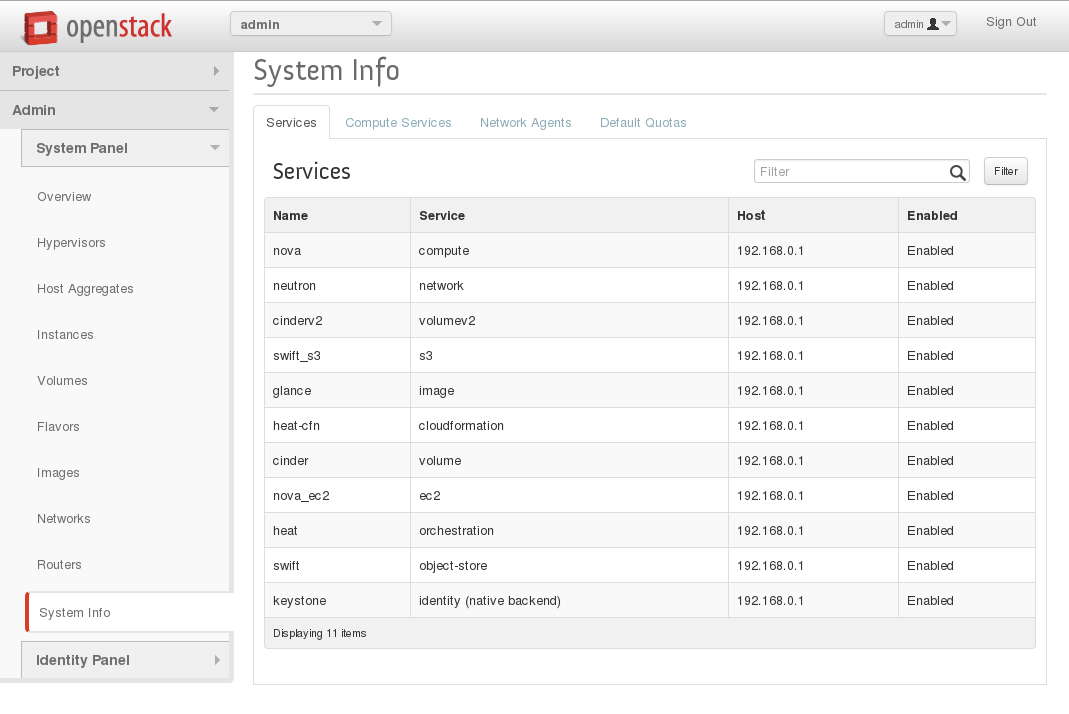1069x714 pixels.
Task: Open the Instances page
Action: click(65, 335)
